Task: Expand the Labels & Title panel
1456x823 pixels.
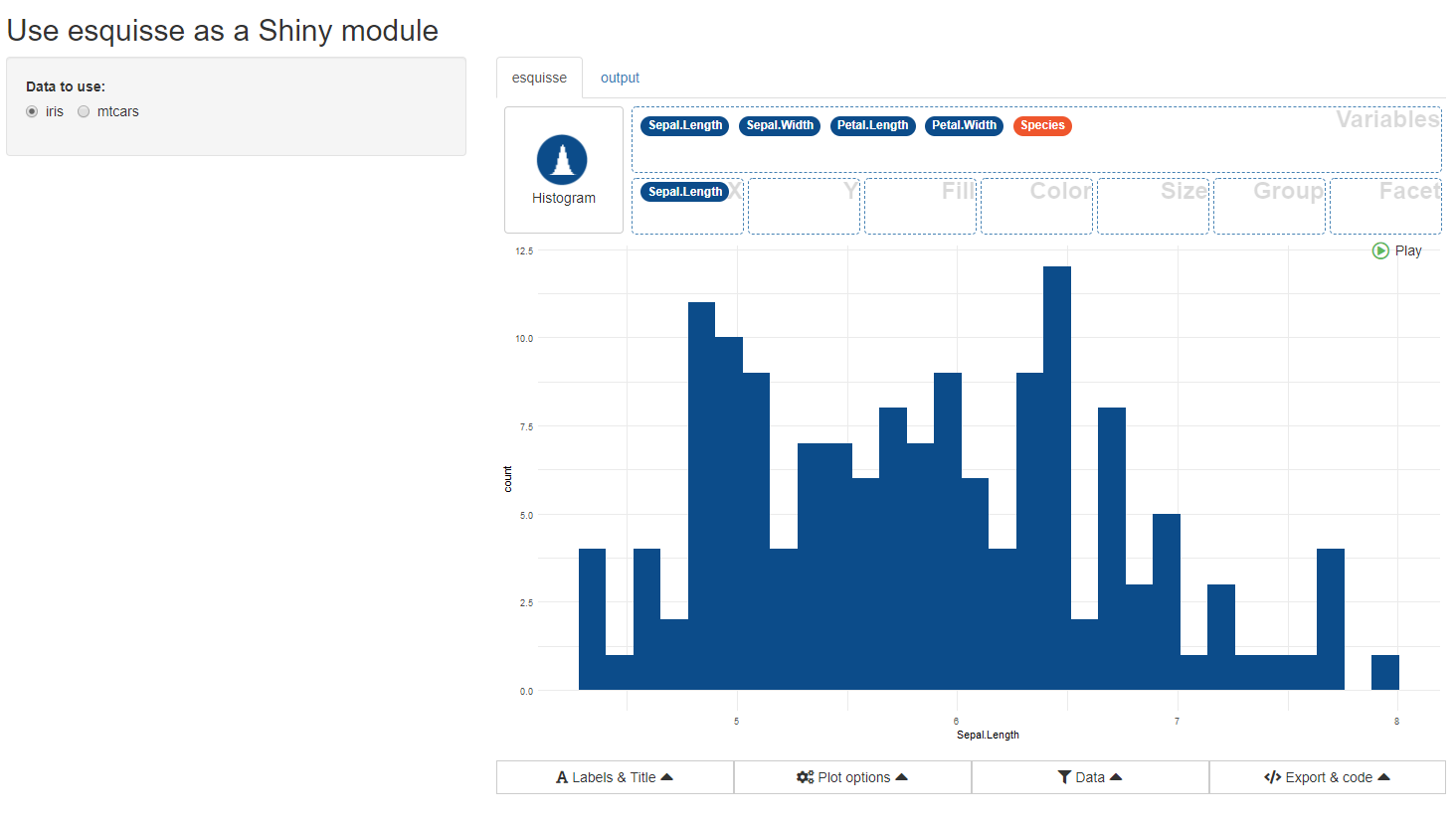Action: (x=615, y=777)
